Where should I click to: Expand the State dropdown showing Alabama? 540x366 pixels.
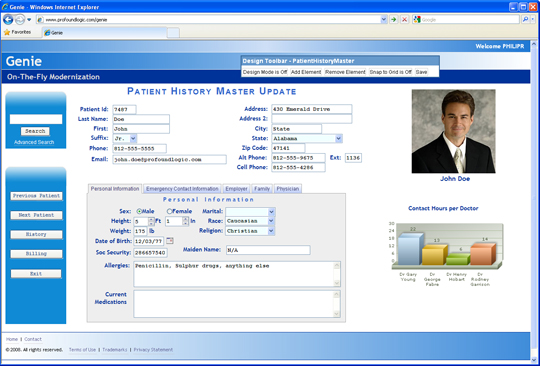click(339, 138)
